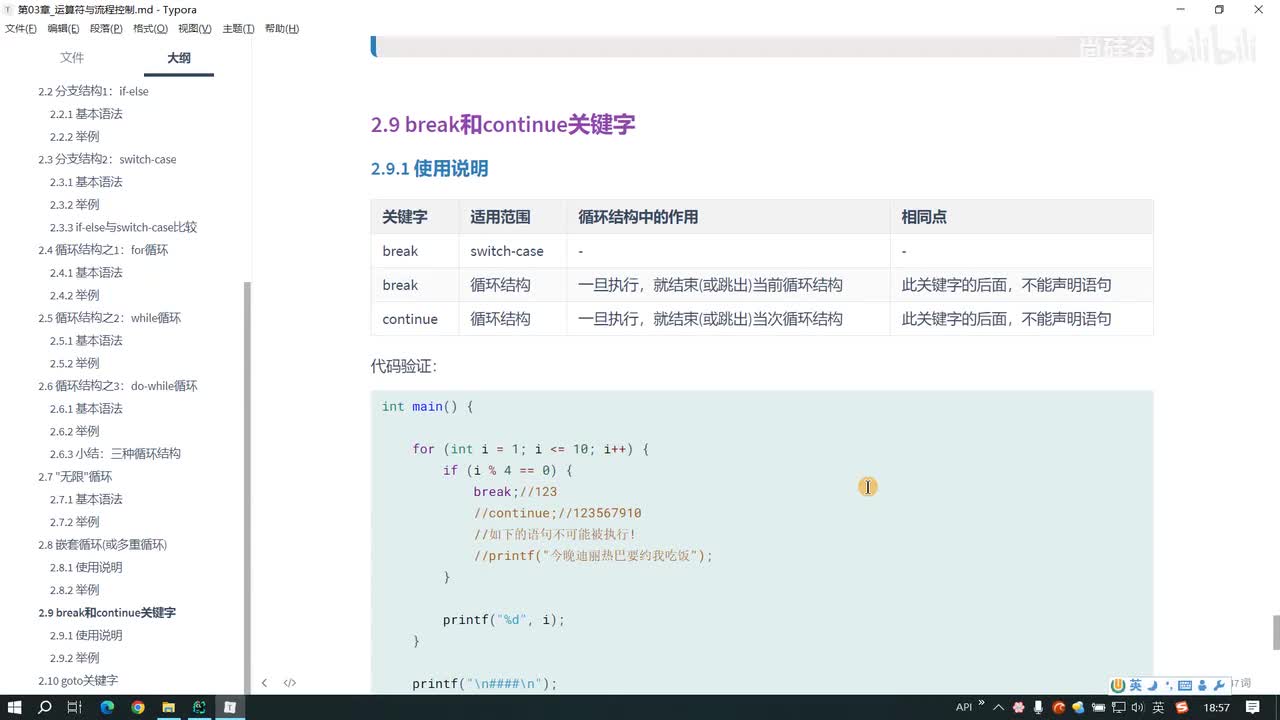Open Task View on the taskbar
Image resolution: width=1280 pixels, height=720 pixels.
(x=75, y=707)
